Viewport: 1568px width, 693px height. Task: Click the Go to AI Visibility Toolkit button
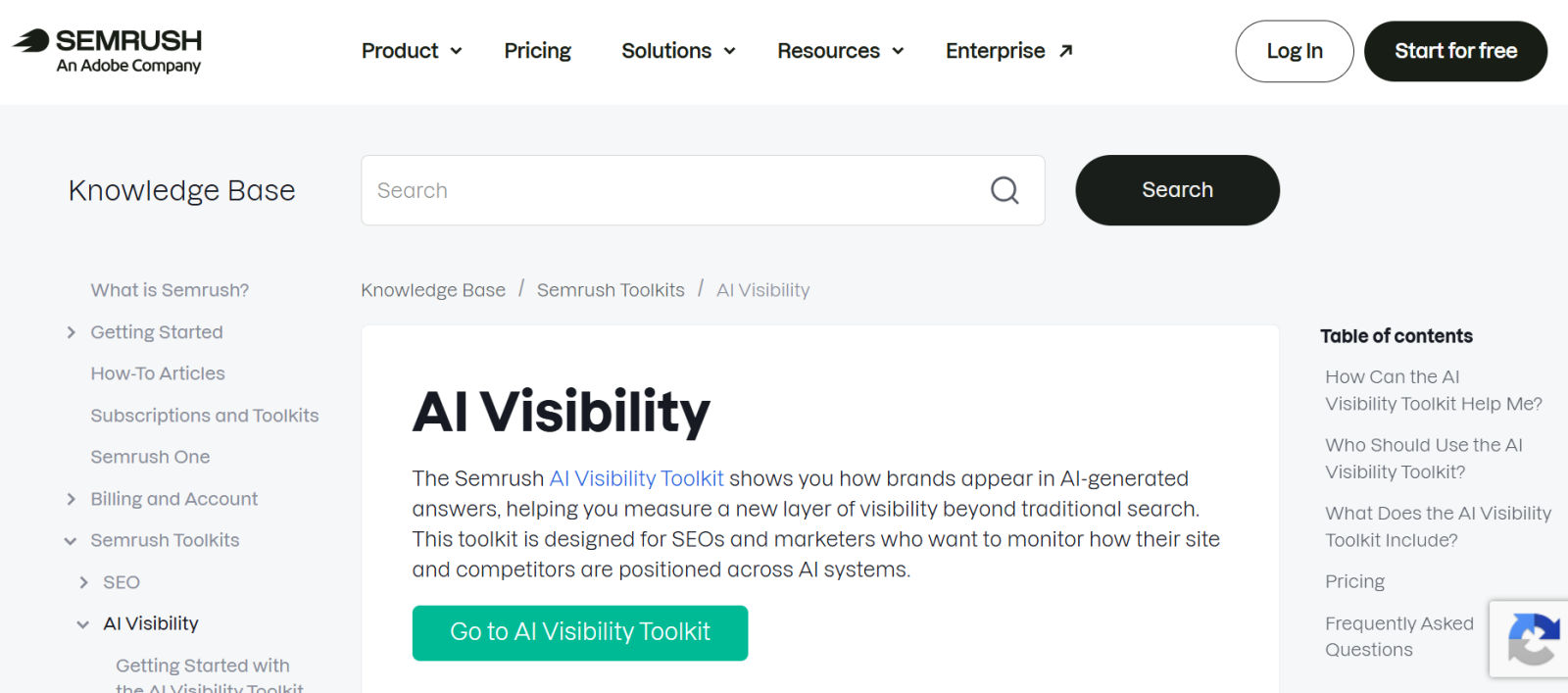580,632
